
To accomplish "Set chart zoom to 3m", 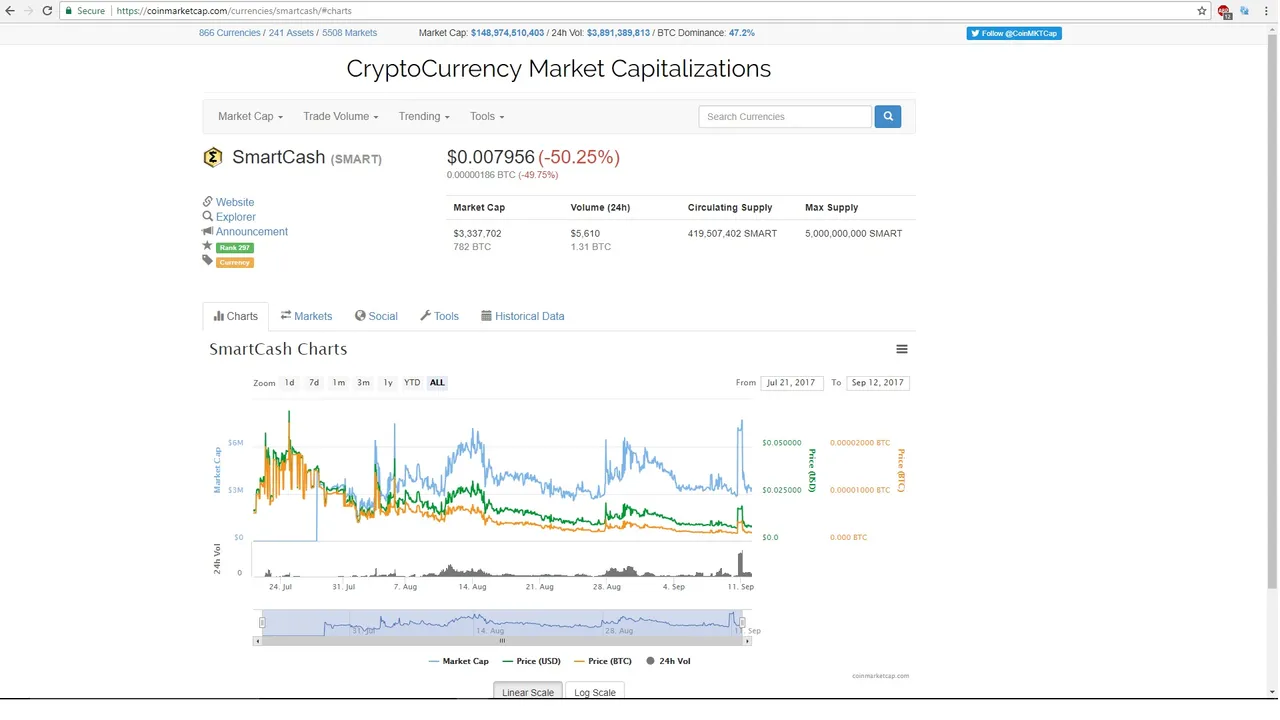I will point(363,383).
